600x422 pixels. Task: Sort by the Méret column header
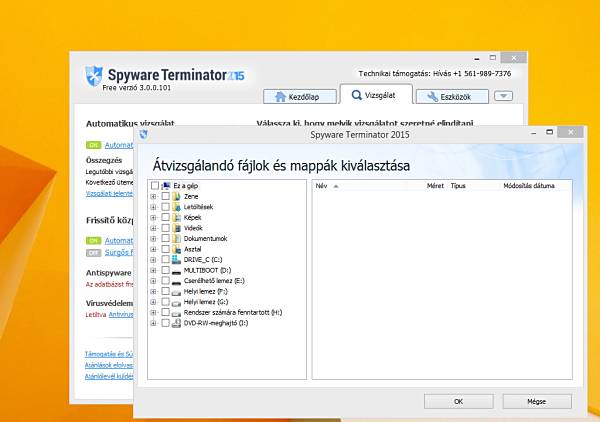pyautogui.click(x=435, y=186)
